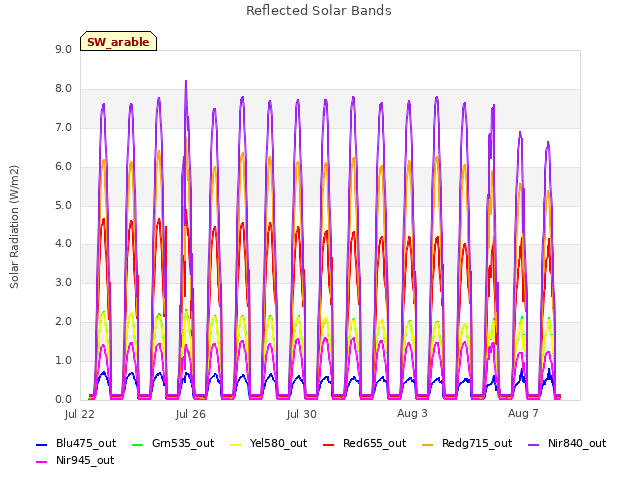Select the Red655_out legend entry
Screen dimensions: 640x480
click(364, 444)
